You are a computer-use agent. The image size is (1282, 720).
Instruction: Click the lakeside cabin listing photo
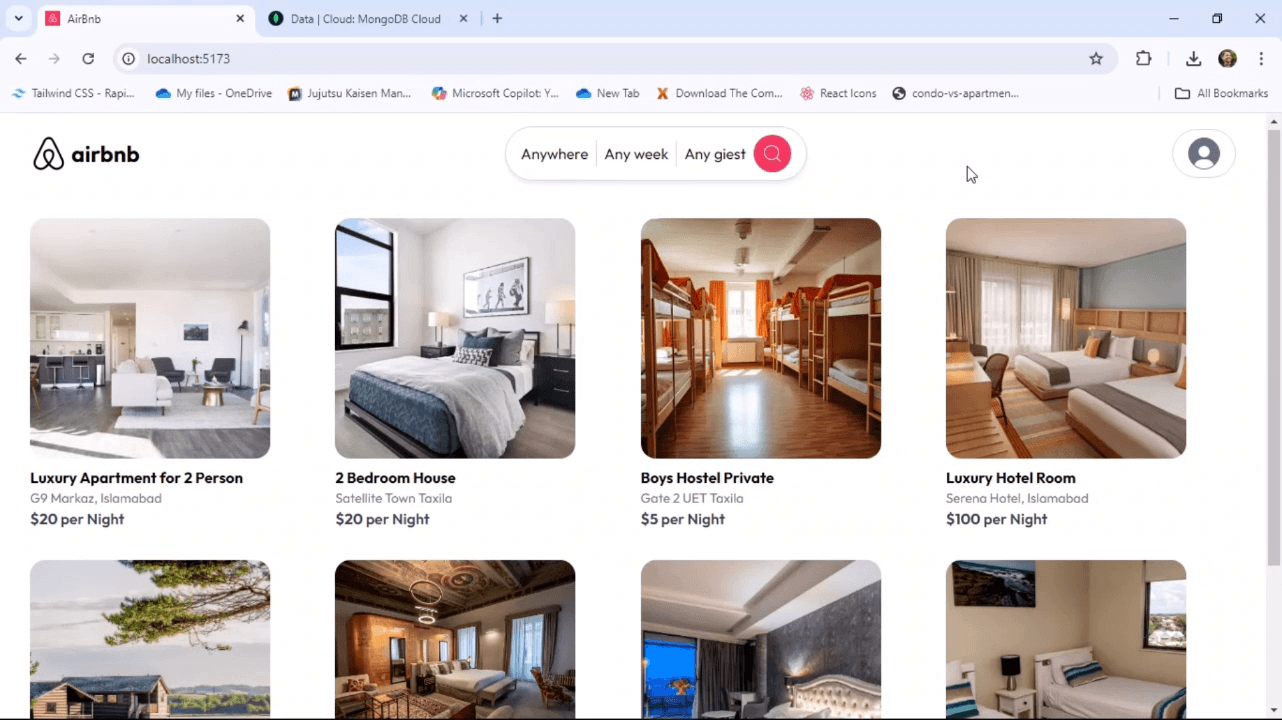150,639
